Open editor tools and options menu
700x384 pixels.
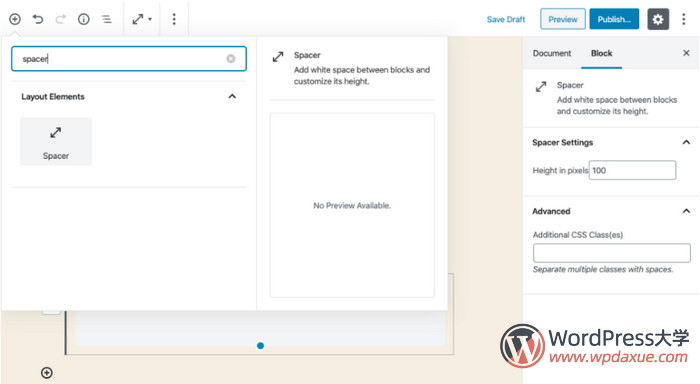coord(683,19)
